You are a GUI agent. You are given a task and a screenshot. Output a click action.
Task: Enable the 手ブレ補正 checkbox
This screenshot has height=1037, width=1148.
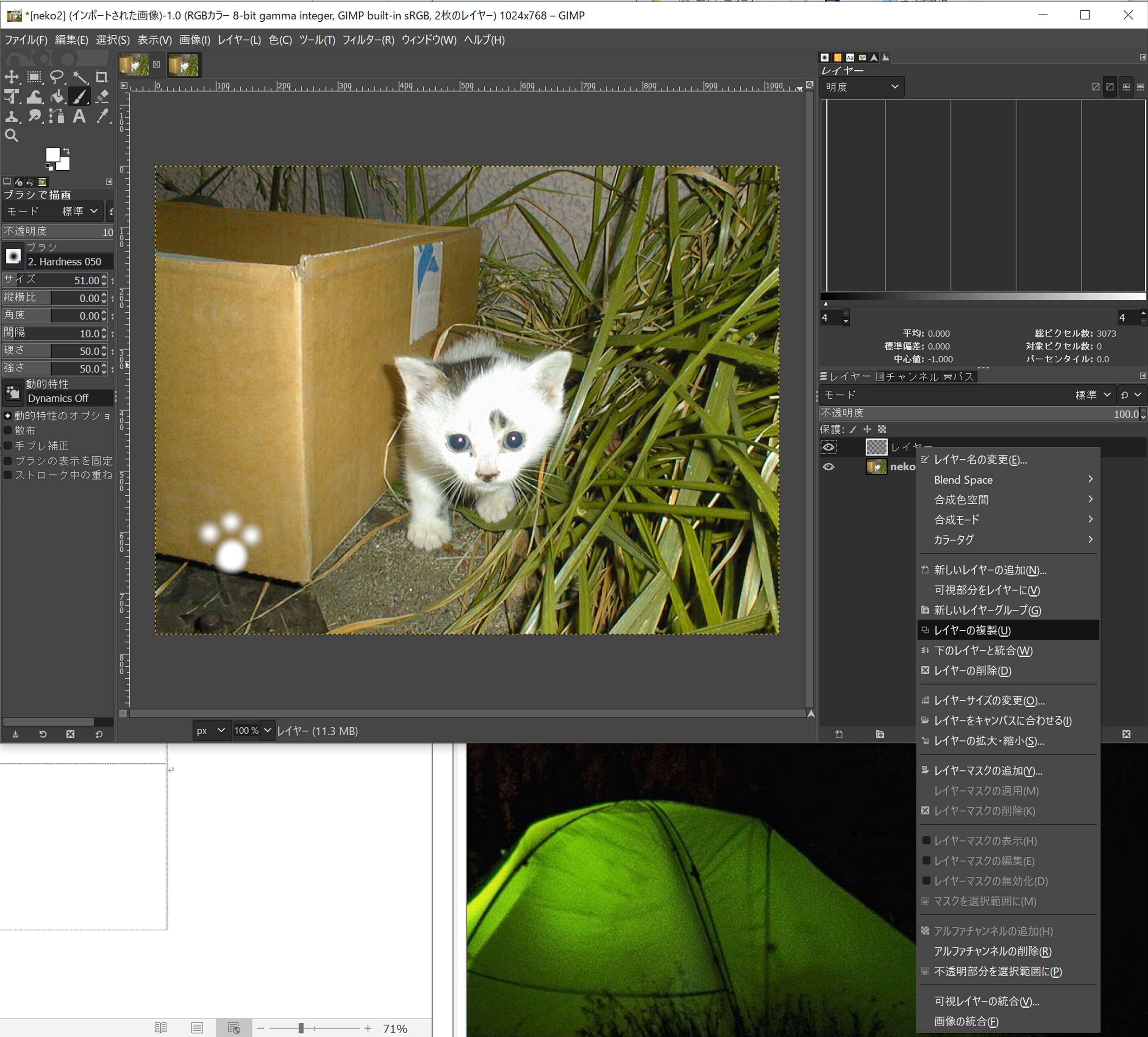(x=8, y=446)
